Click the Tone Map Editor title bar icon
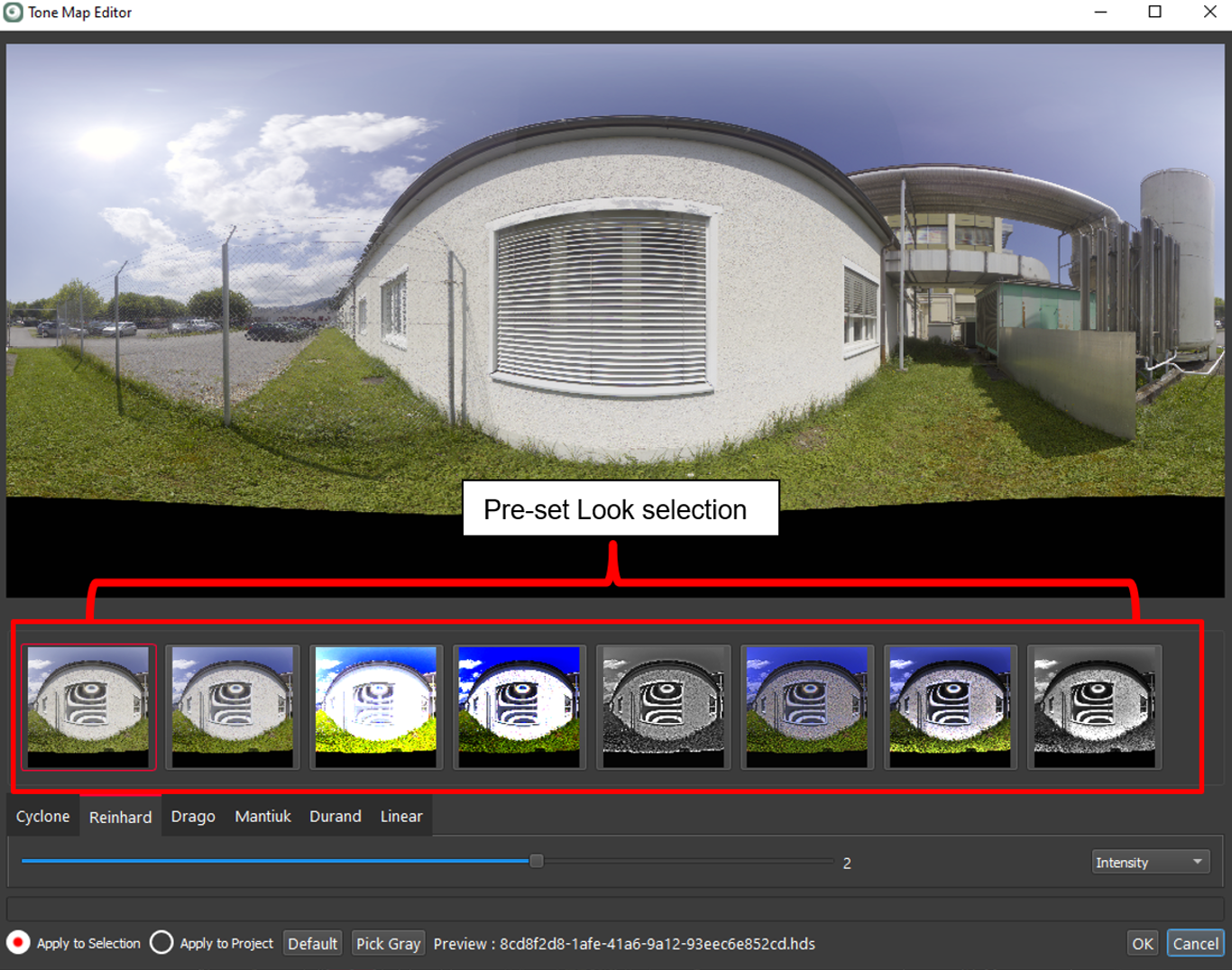This screenshot has height=970, width=1232. 13,12
